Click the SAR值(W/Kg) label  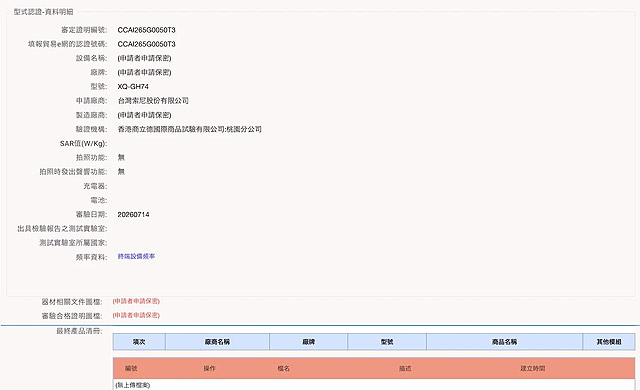tap(83, 144)
